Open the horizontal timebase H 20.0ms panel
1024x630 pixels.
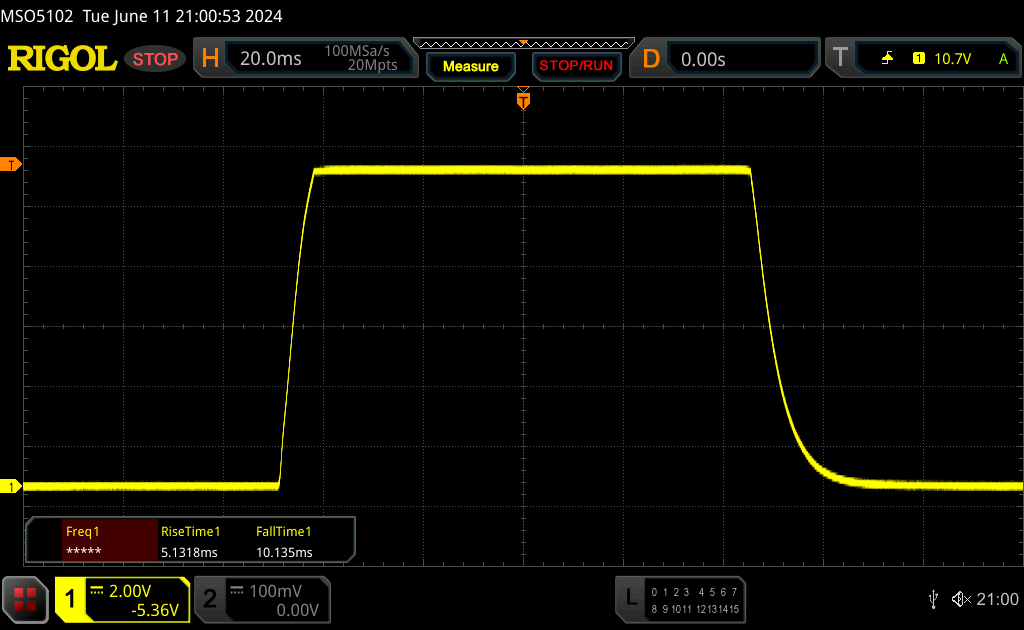[306, 58]
